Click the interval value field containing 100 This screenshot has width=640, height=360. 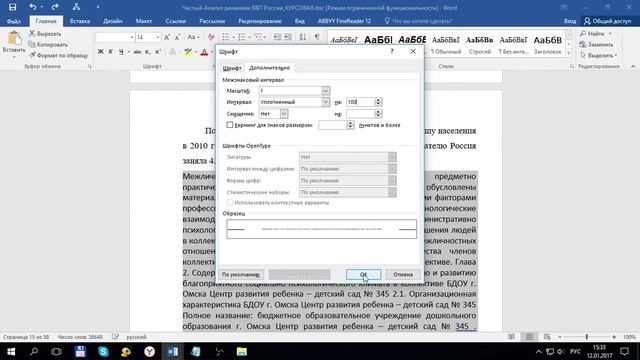coord(360,102)
